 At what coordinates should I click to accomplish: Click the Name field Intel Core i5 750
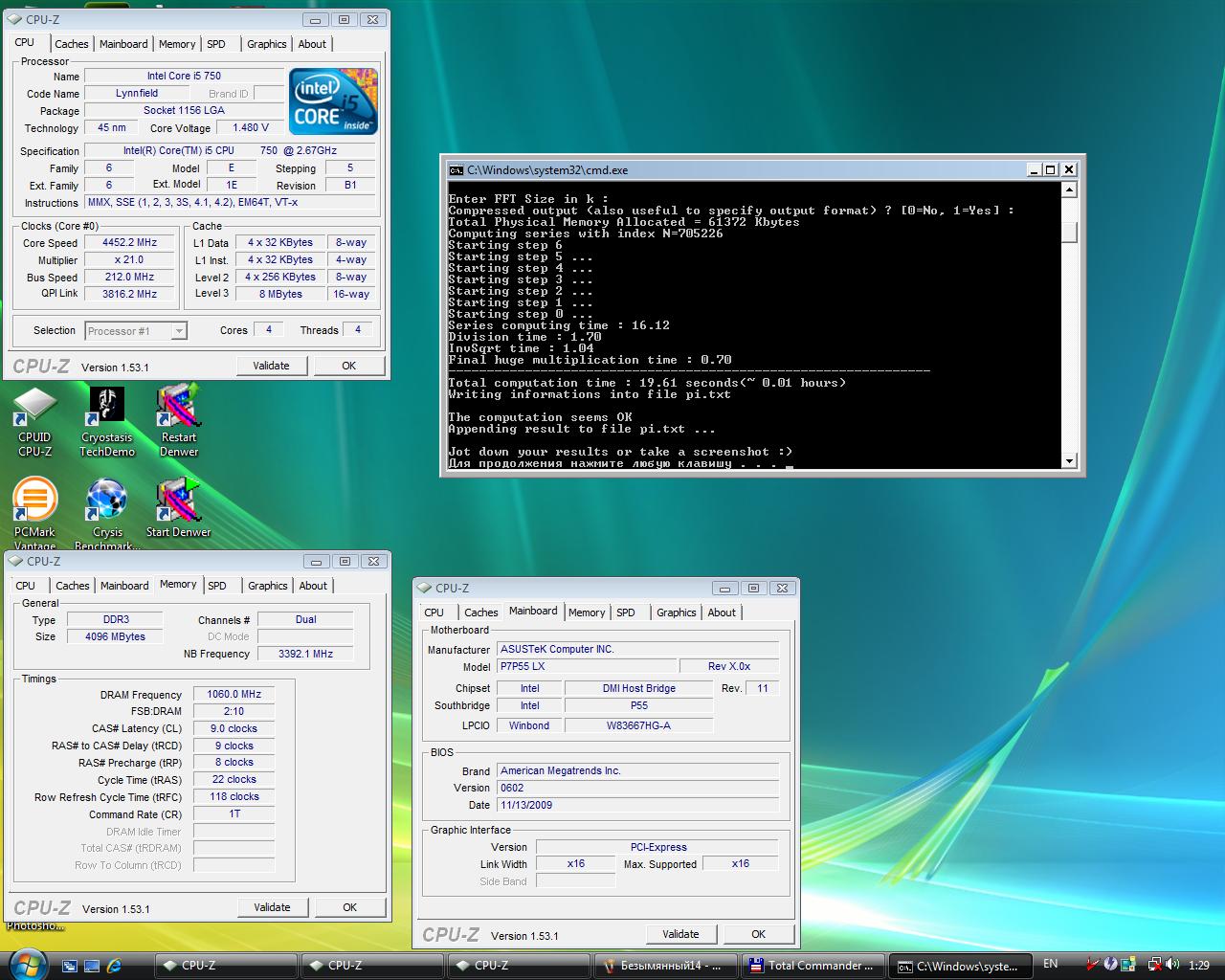[x=184, y=77]
